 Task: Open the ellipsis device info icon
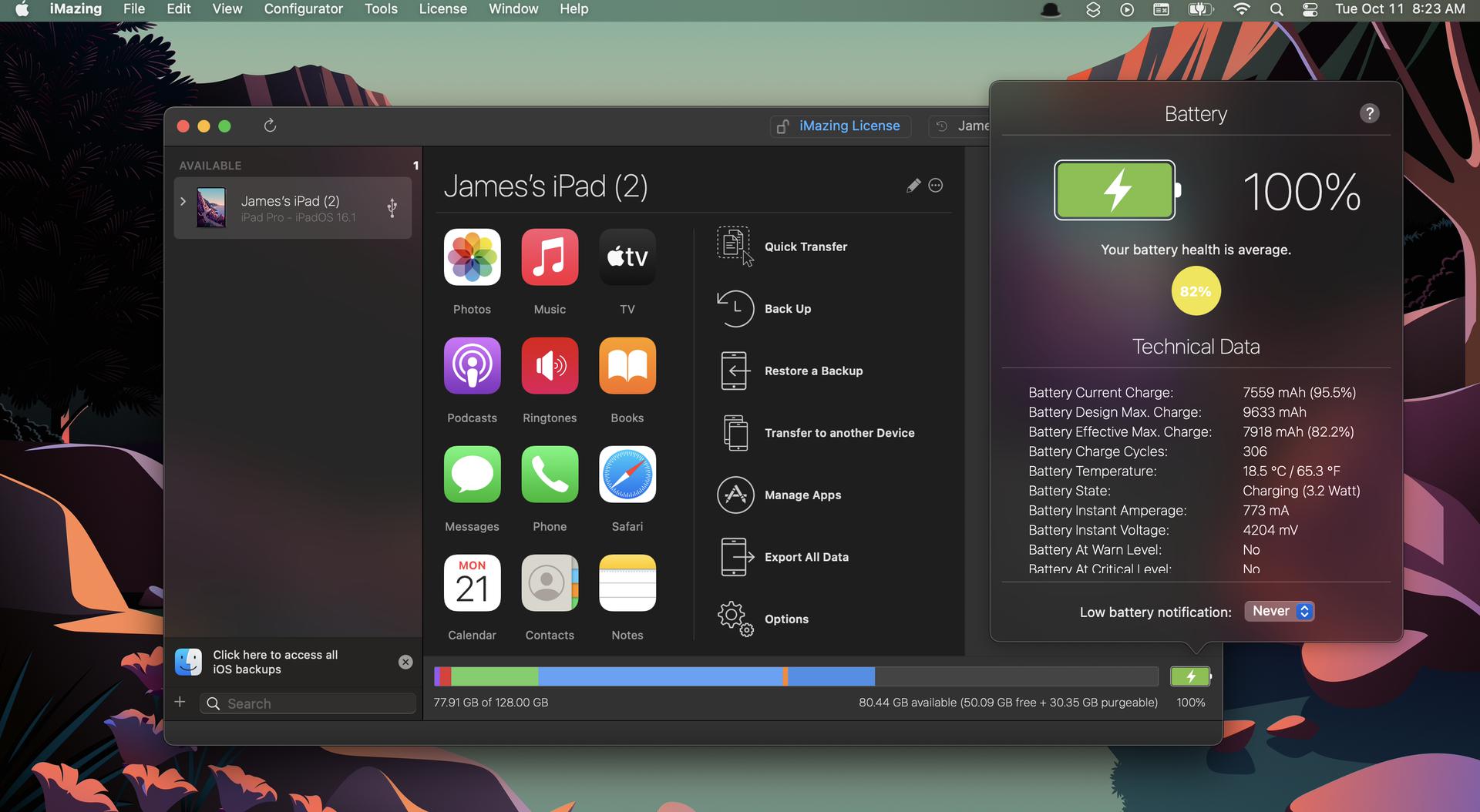point(936,185)
